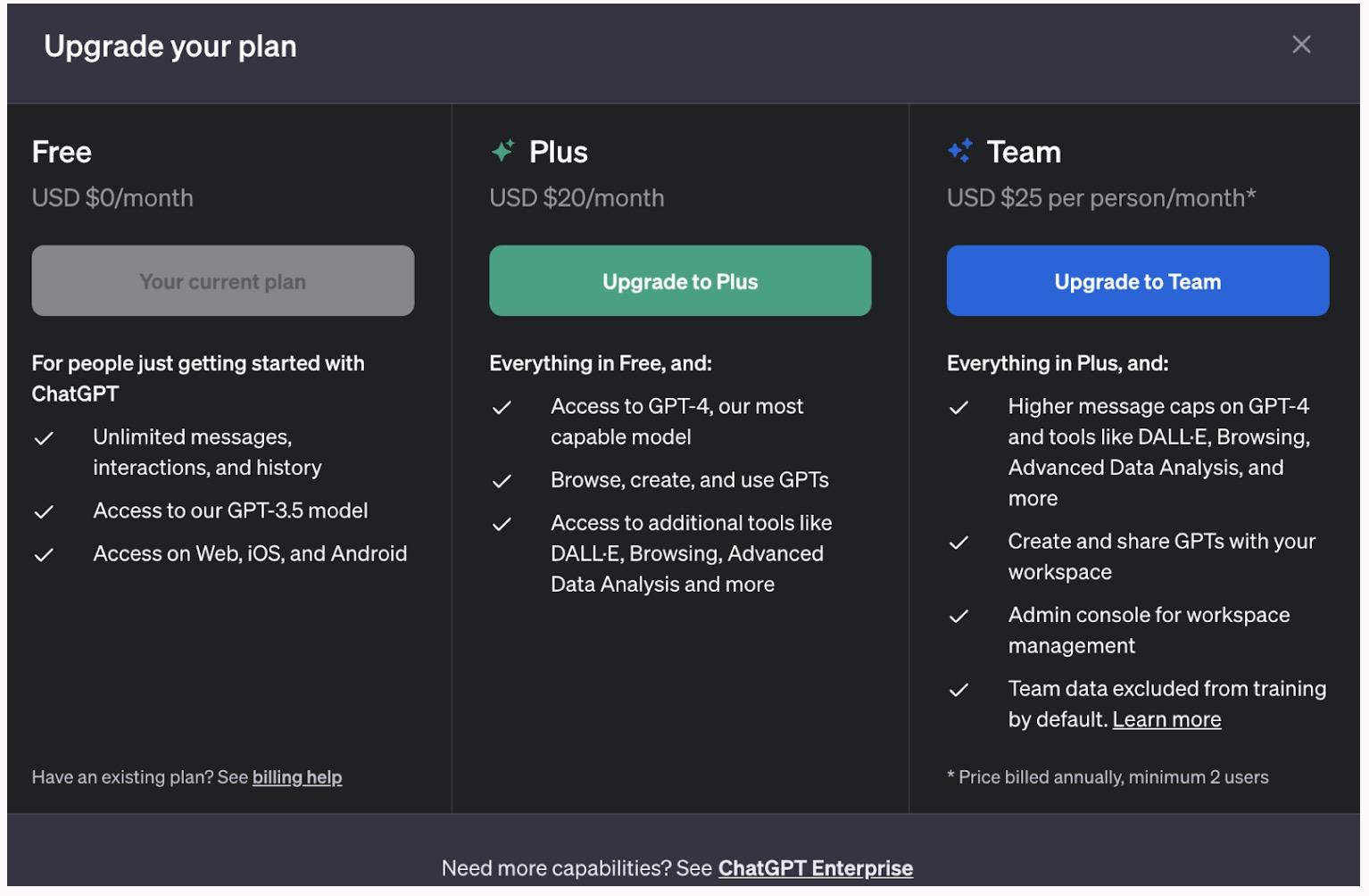This screenshot has height=896, width=1369.
Task: Click checkmark beside Access to additional tools
Action: click(502, 525)
